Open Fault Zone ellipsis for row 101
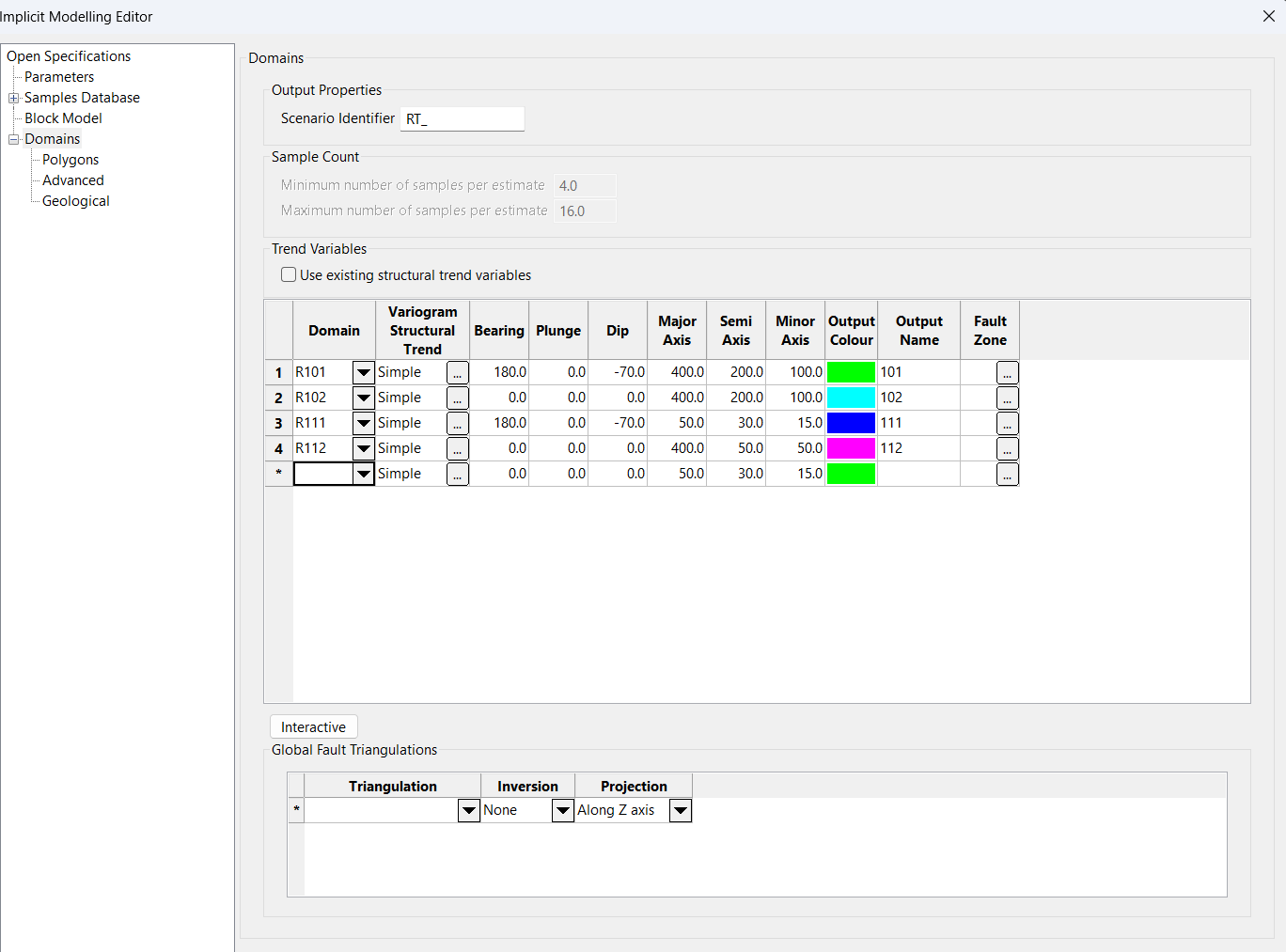Viewport: 1286px width, 952px height. 1008,373
